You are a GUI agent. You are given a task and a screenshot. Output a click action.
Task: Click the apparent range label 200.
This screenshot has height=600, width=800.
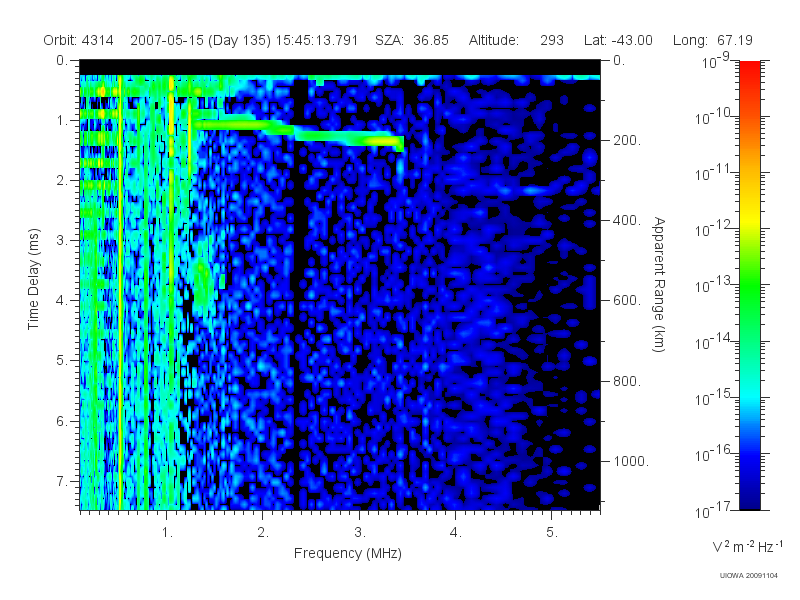coord(627,140)
